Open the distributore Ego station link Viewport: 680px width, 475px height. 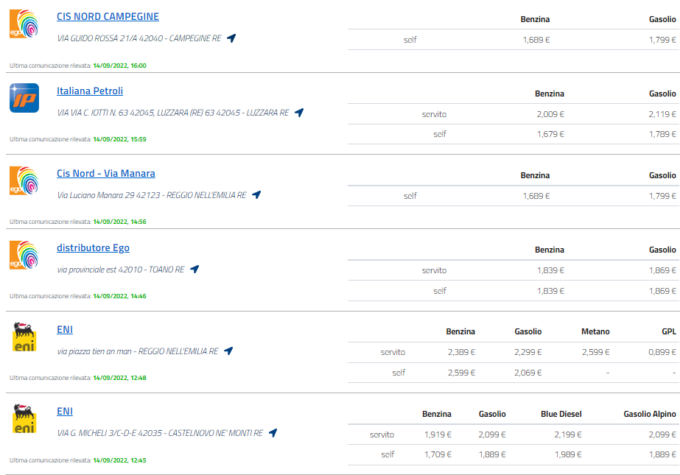coord(93,248)
